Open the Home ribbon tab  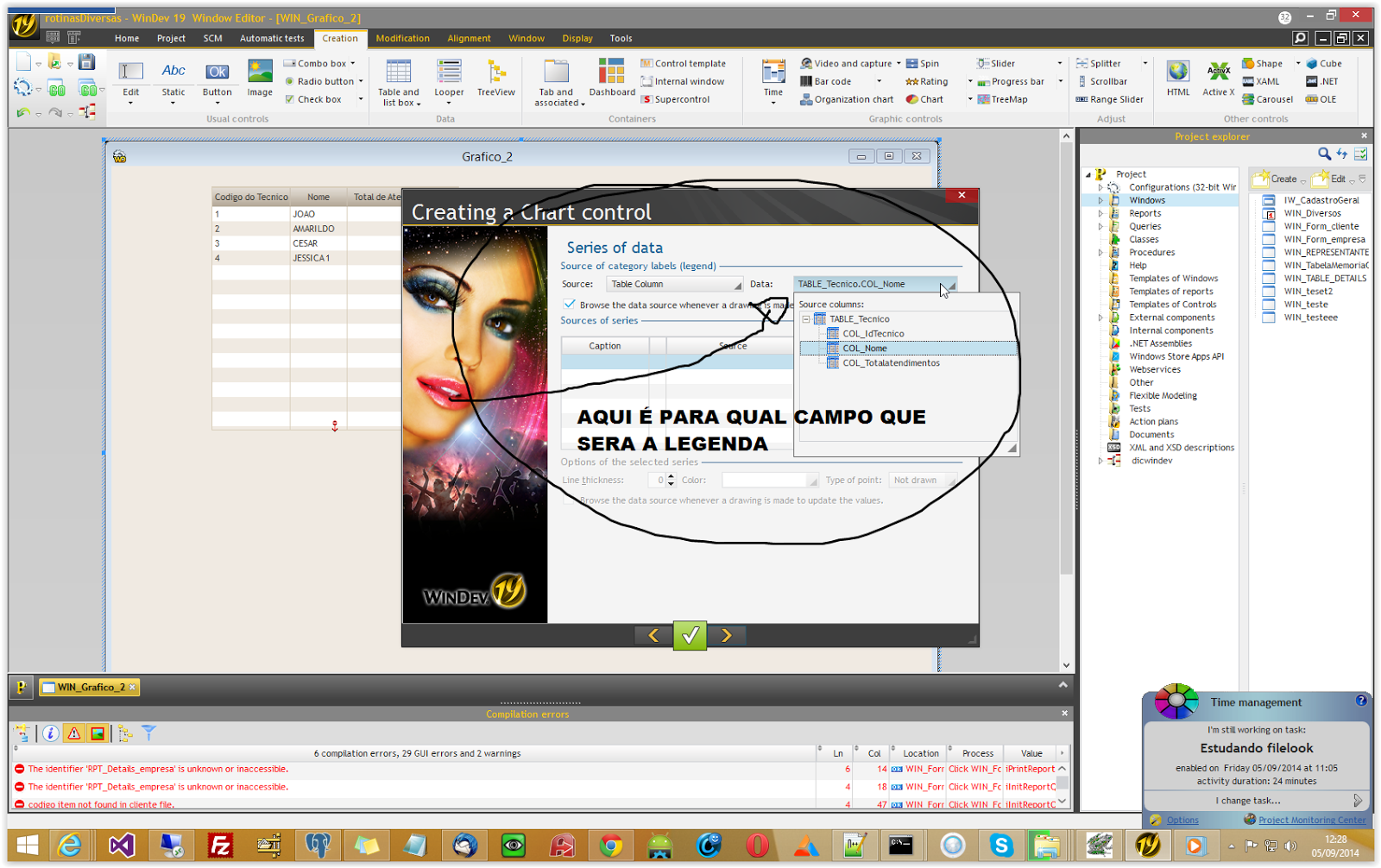(127, 38)
